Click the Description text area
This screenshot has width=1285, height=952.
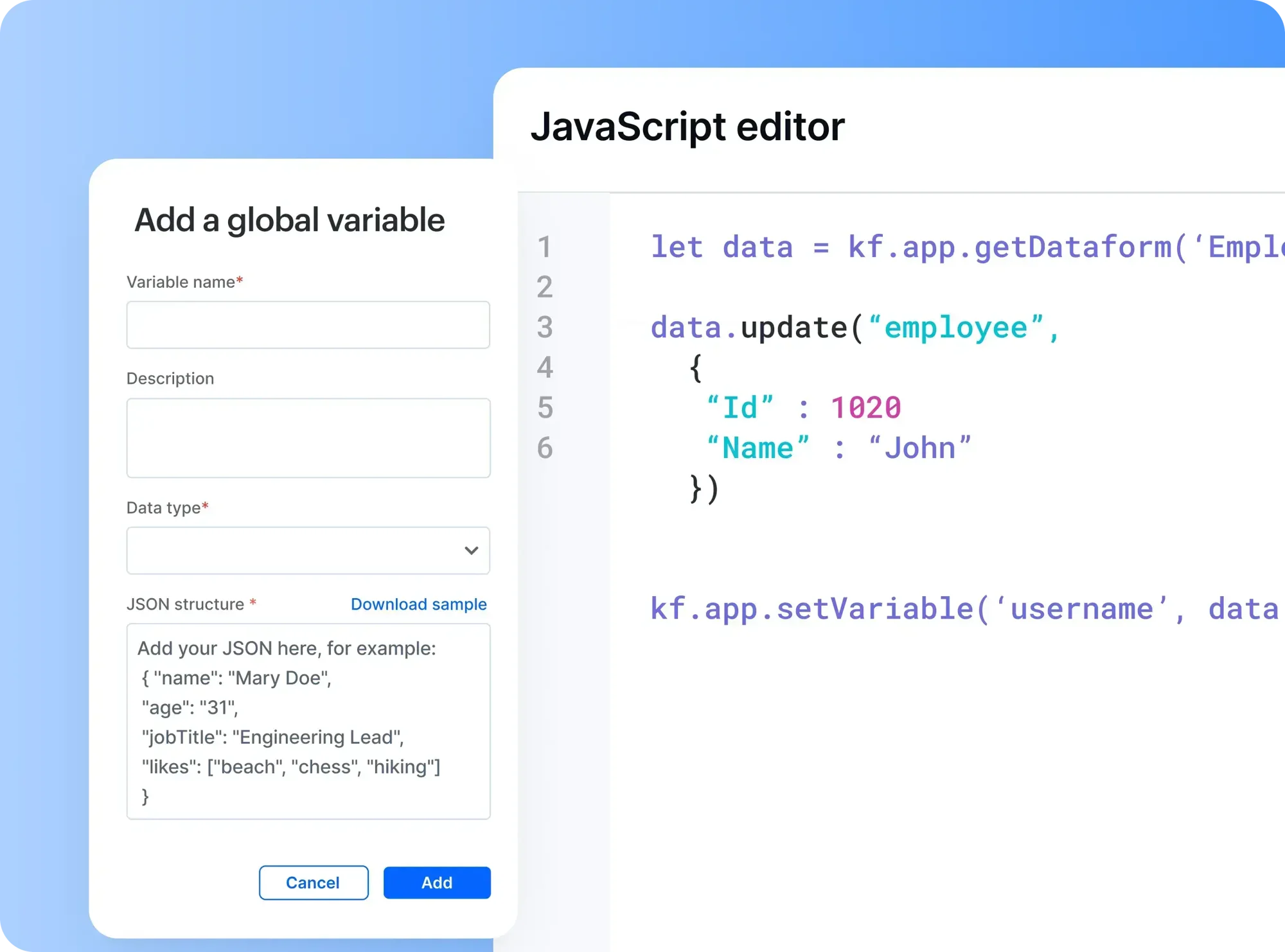coord(308,438)
